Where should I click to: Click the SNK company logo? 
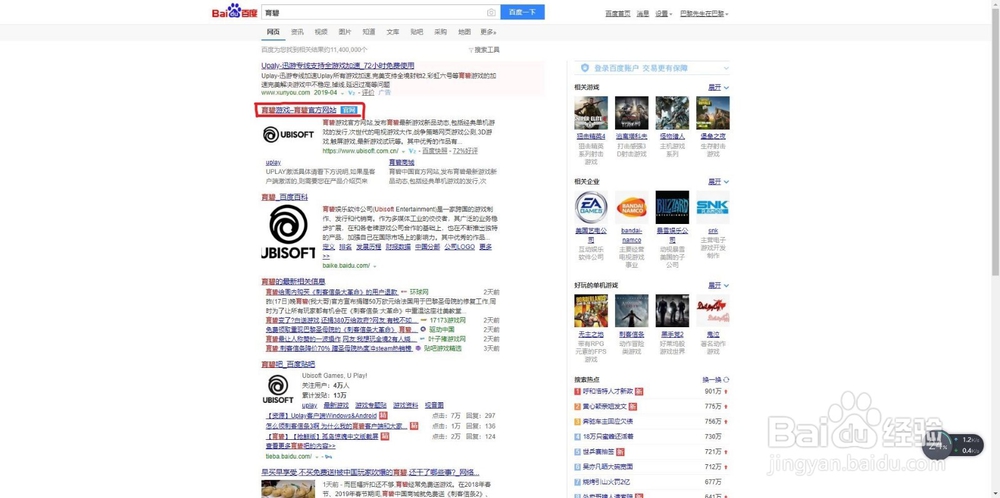click(x=713, y=207)
